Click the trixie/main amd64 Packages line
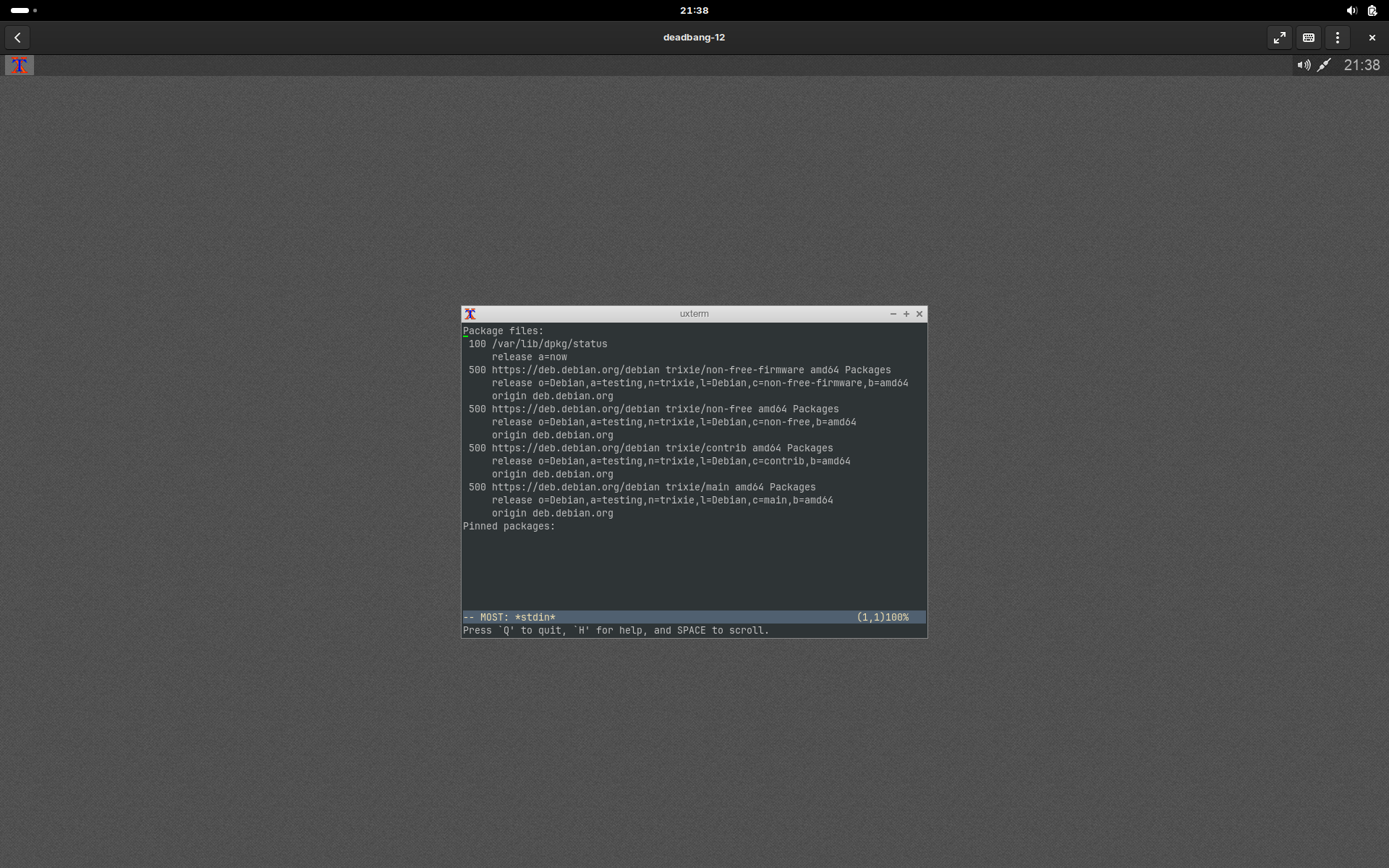This screenshot has height=868, width=1389. pos(642,488)
